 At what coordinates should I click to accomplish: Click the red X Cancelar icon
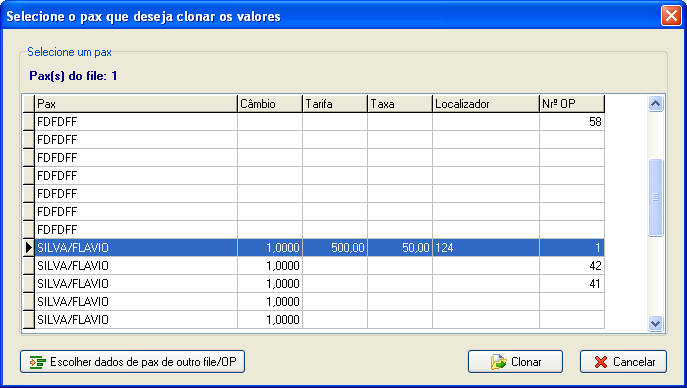pyautogui.click(x=601, y=362)
